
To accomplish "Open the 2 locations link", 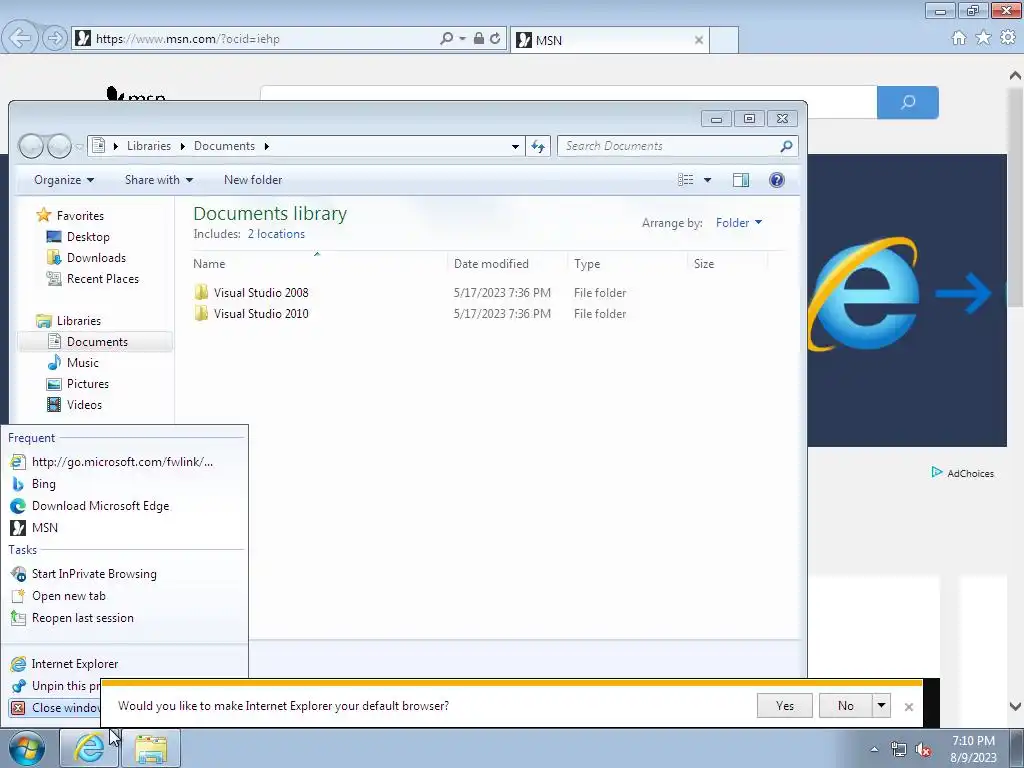I will [x=276, y=234].
